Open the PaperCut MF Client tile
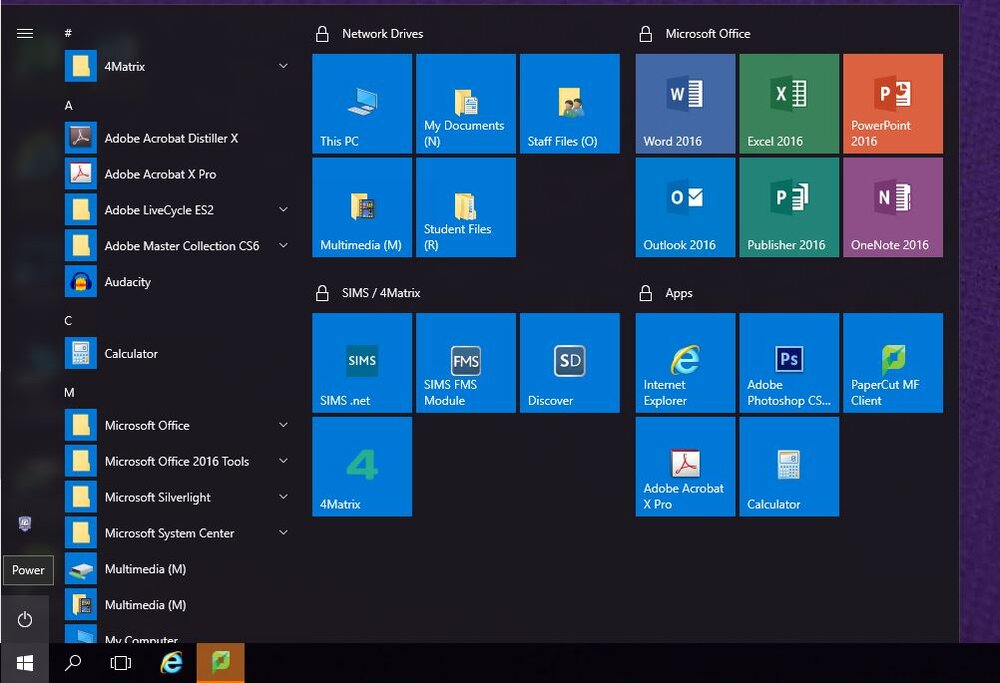1000x683 pixels. coord(893,362)
